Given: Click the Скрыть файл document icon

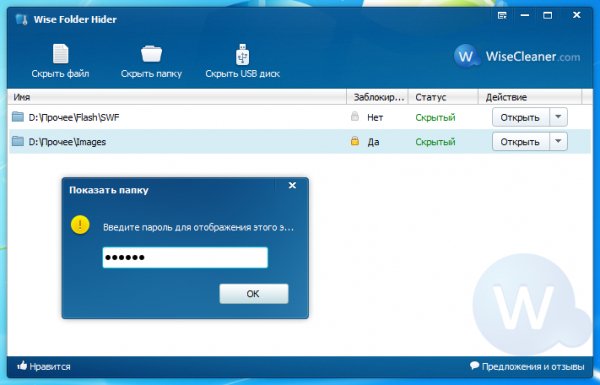Looking at the screenshot, I should (x=60, y=54).
